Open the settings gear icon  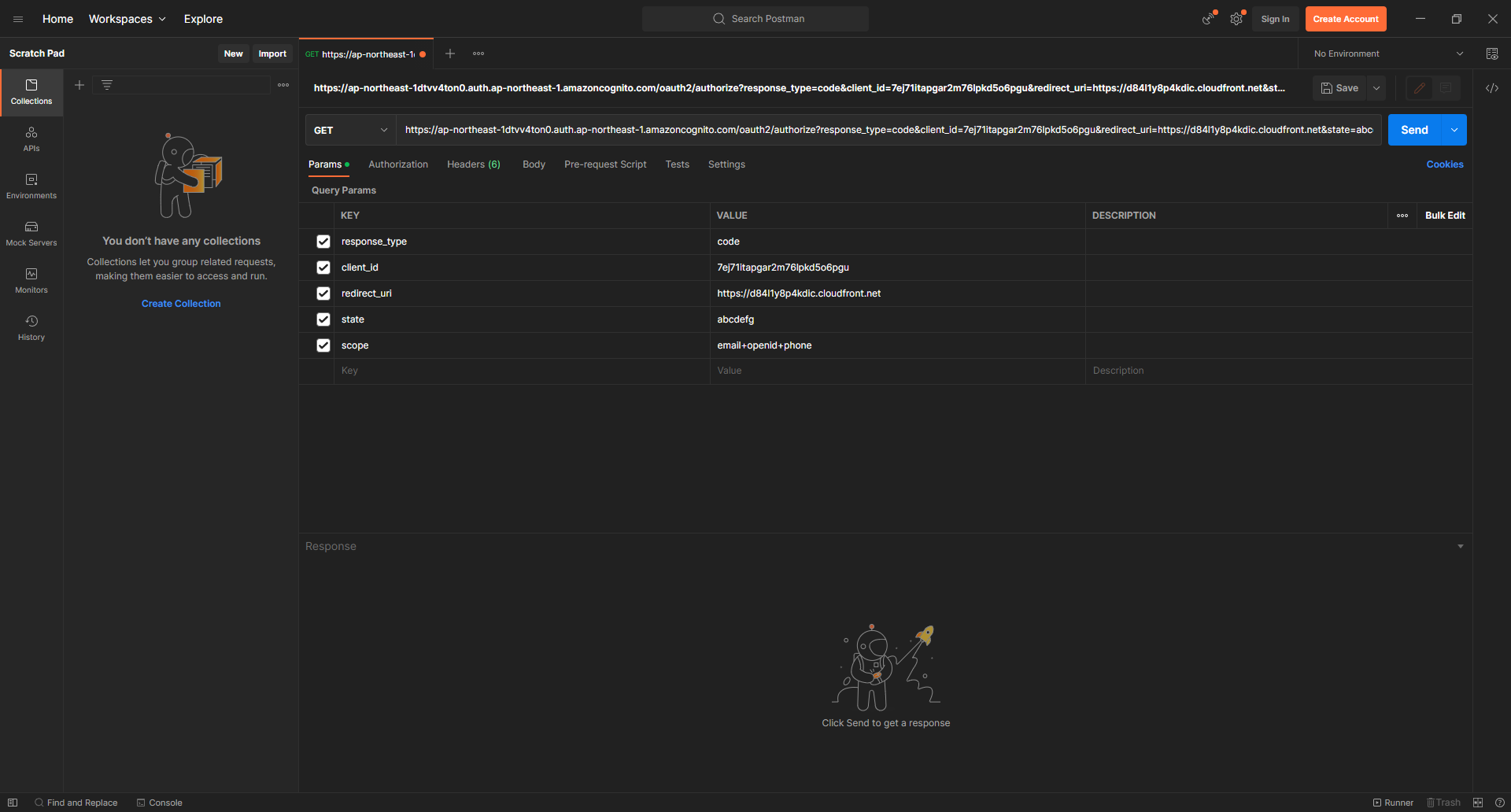[1236, 19]
